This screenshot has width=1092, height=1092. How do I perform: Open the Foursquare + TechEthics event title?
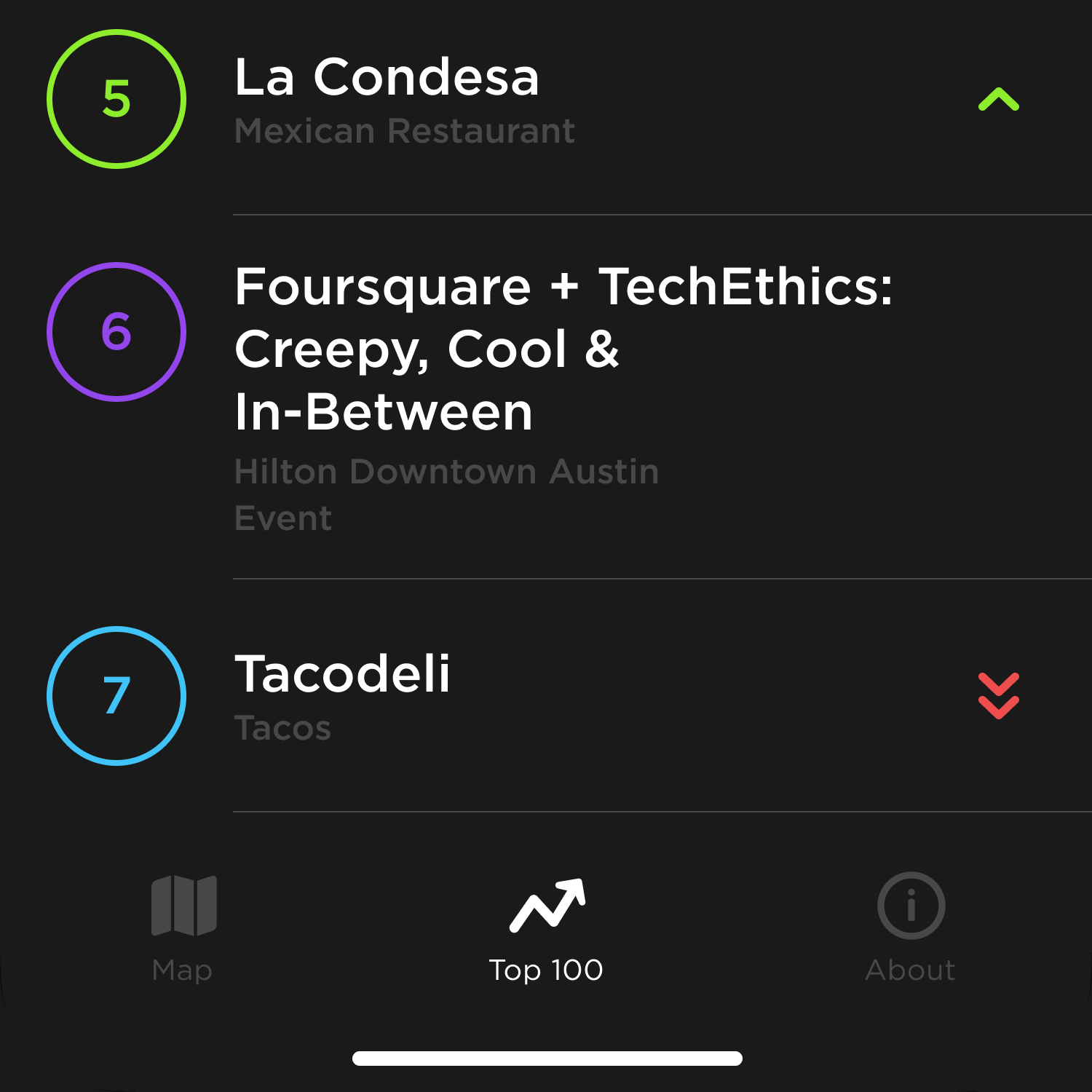click(563, 287)
